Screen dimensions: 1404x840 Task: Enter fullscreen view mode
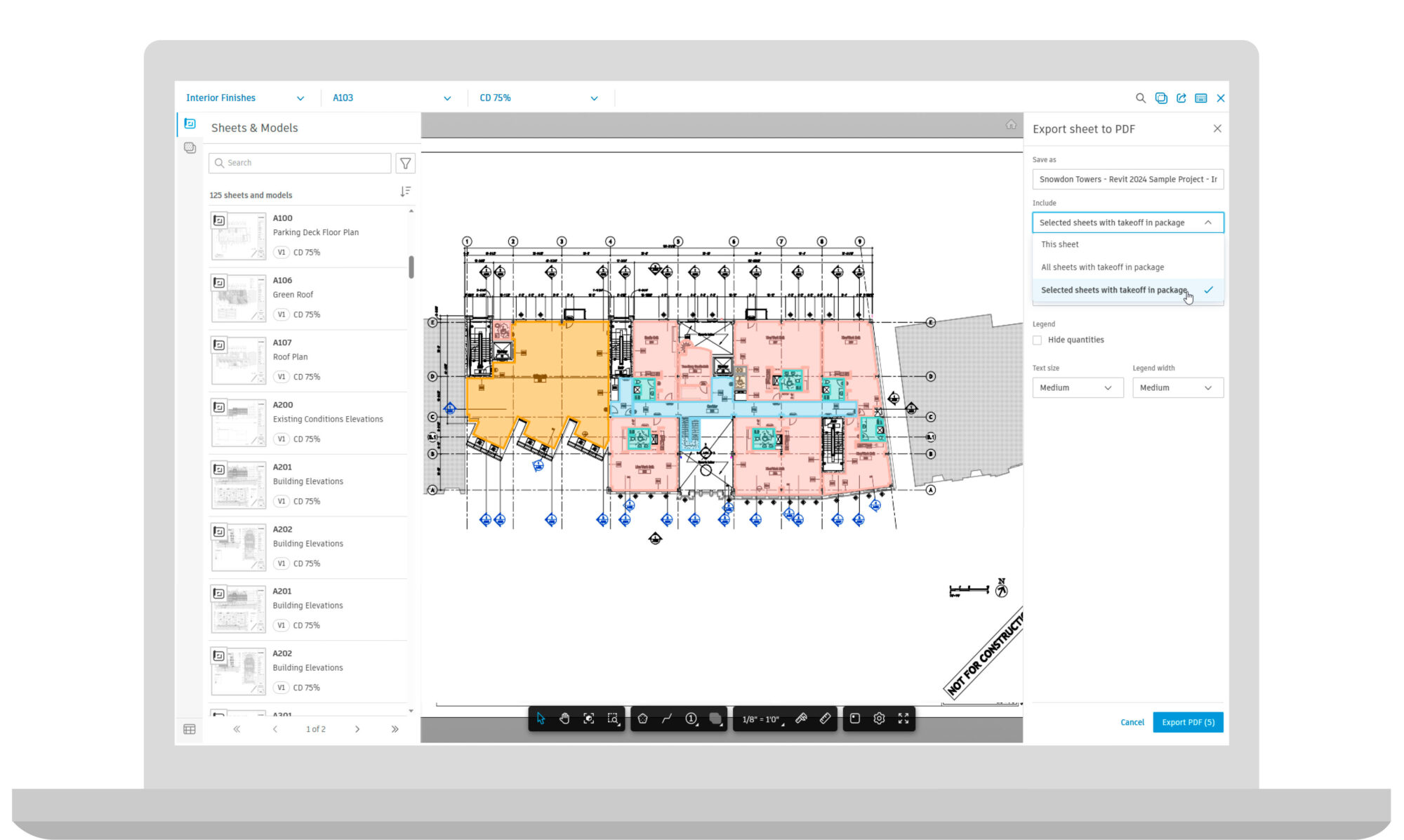click(903, 719)
